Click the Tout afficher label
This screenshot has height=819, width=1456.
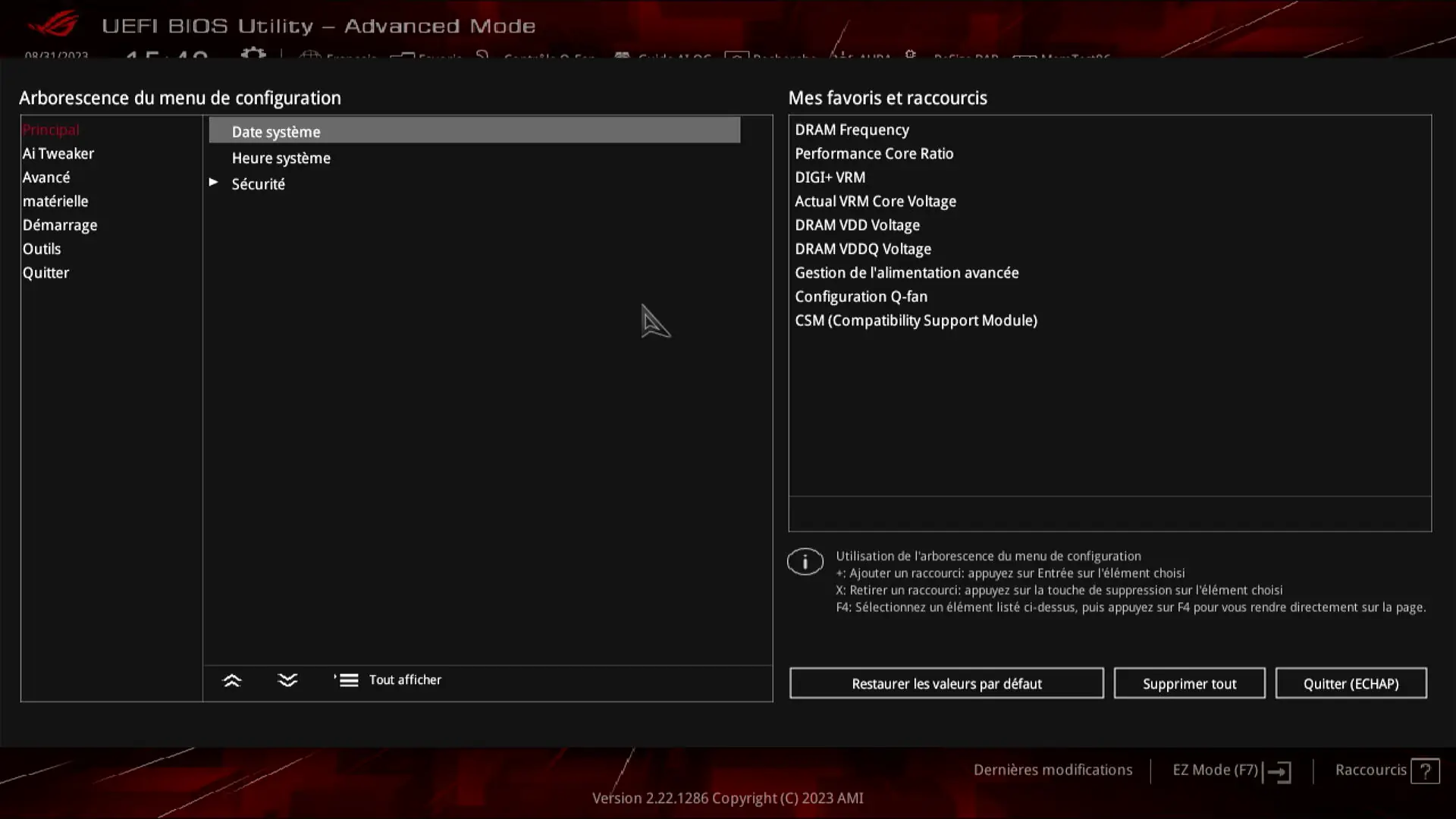point(405,680)
